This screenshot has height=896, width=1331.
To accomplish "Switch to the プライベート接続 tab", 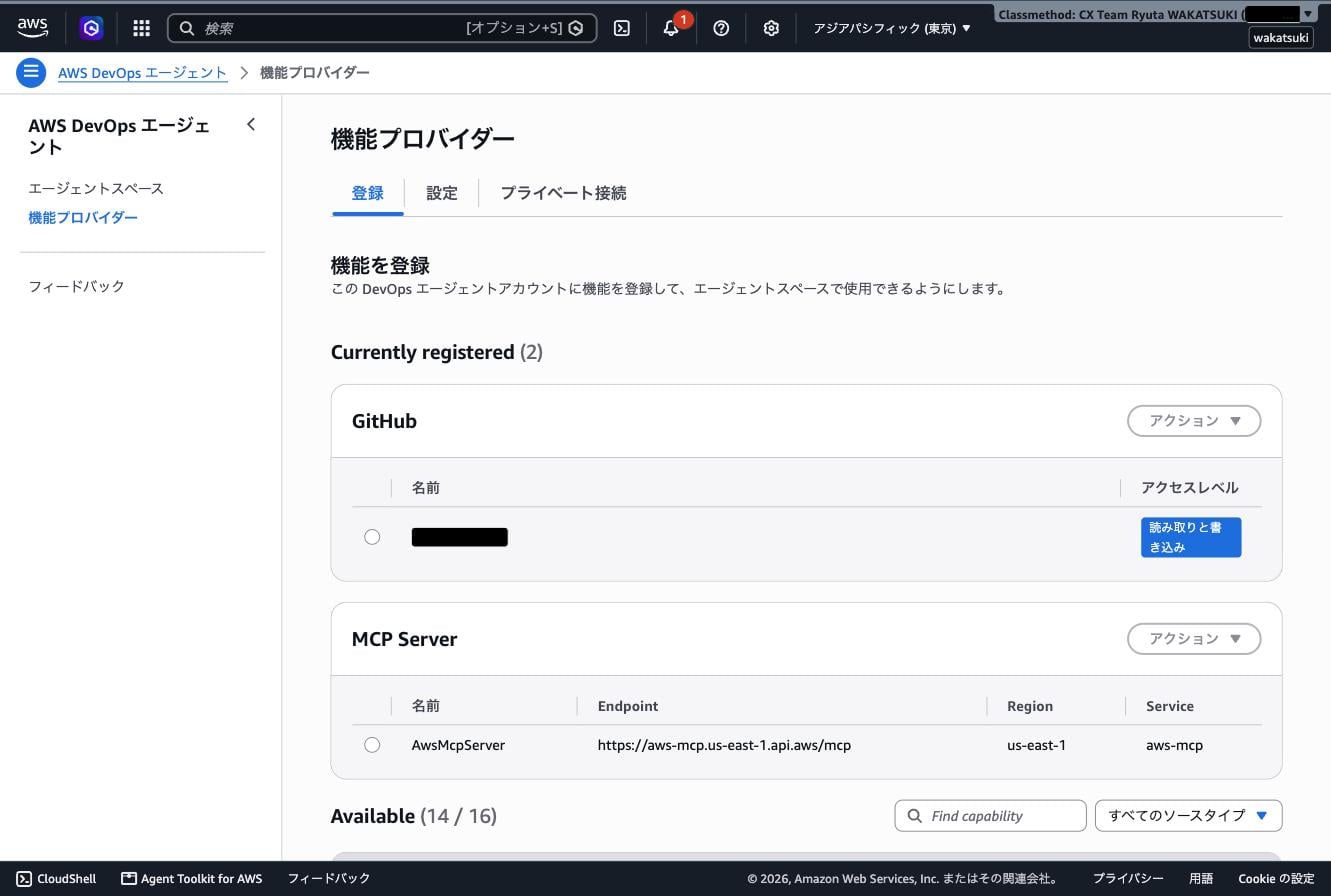I will tap(563, 193).
